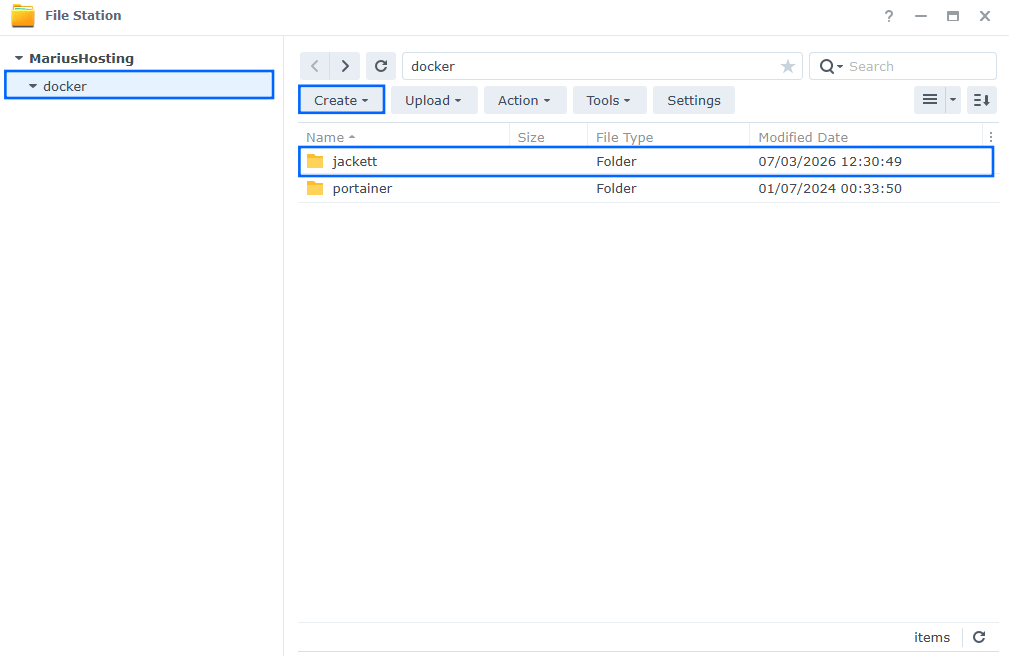Sort by the Name column header
1009x656 pixels.
[x=404, y=137]
